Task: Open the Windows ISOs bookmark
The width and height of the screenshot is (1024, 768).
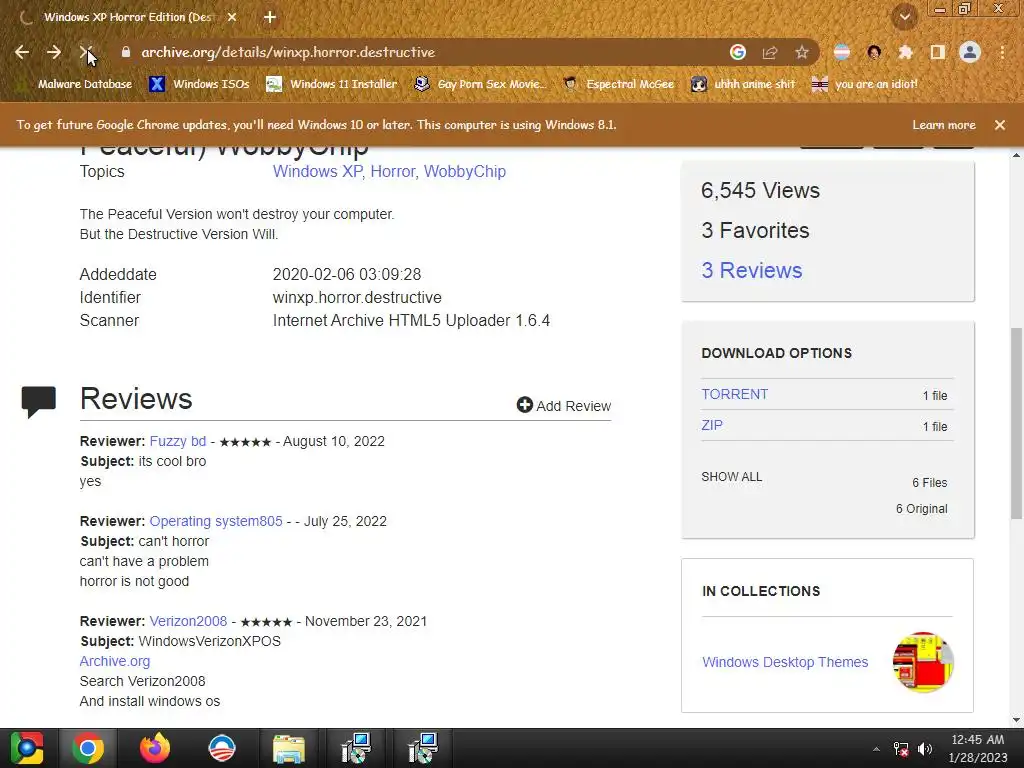Action: [200, 84]
